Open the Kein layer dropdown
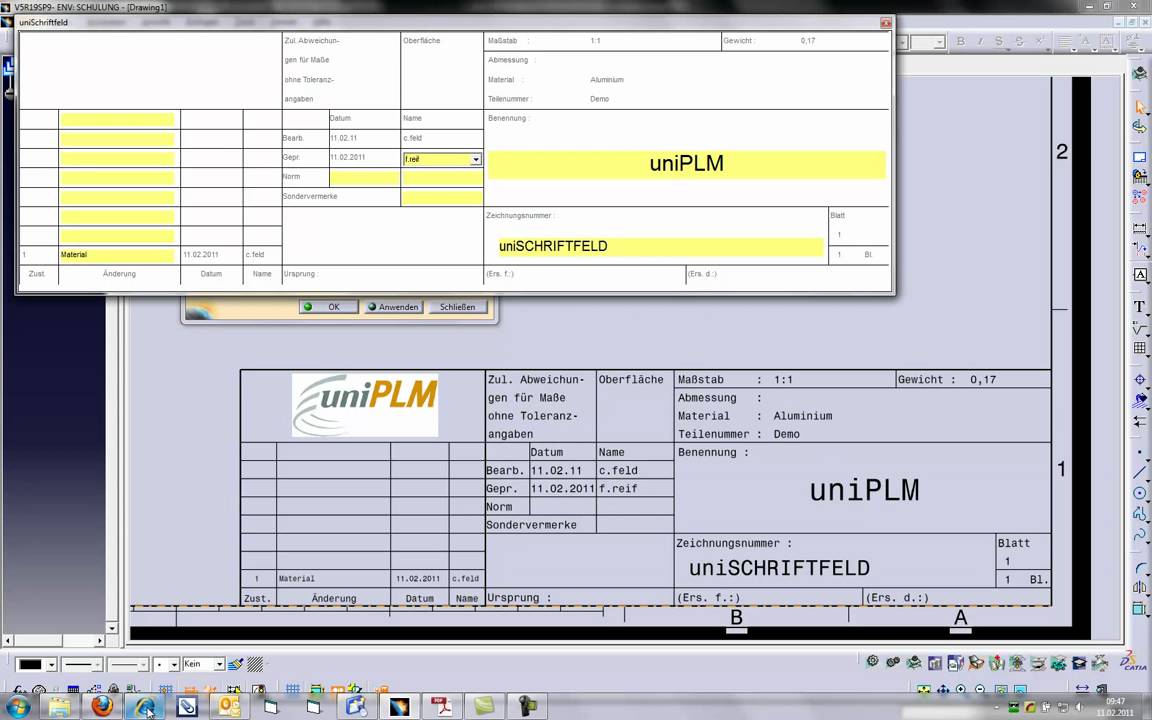 pos(219,664)
